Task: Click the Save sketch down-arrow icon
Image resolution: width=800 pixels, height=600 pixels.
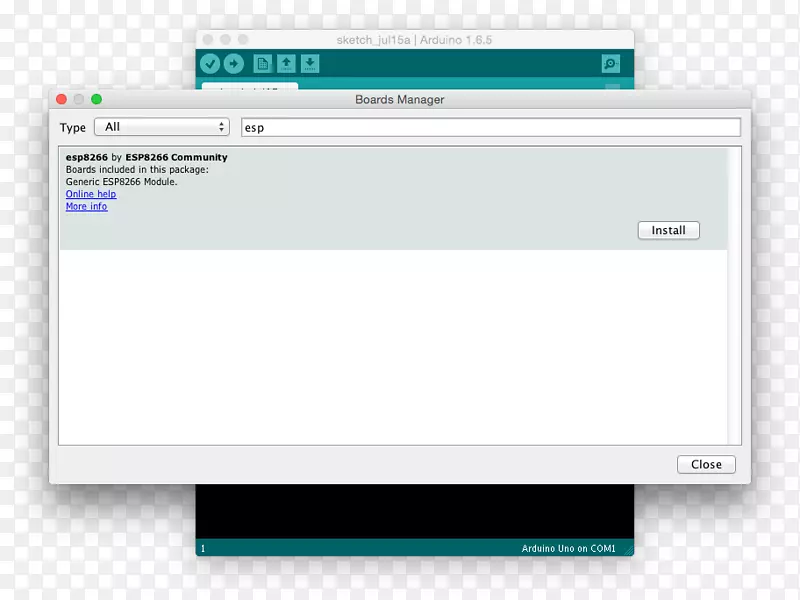Action: (x=310, y=64)
